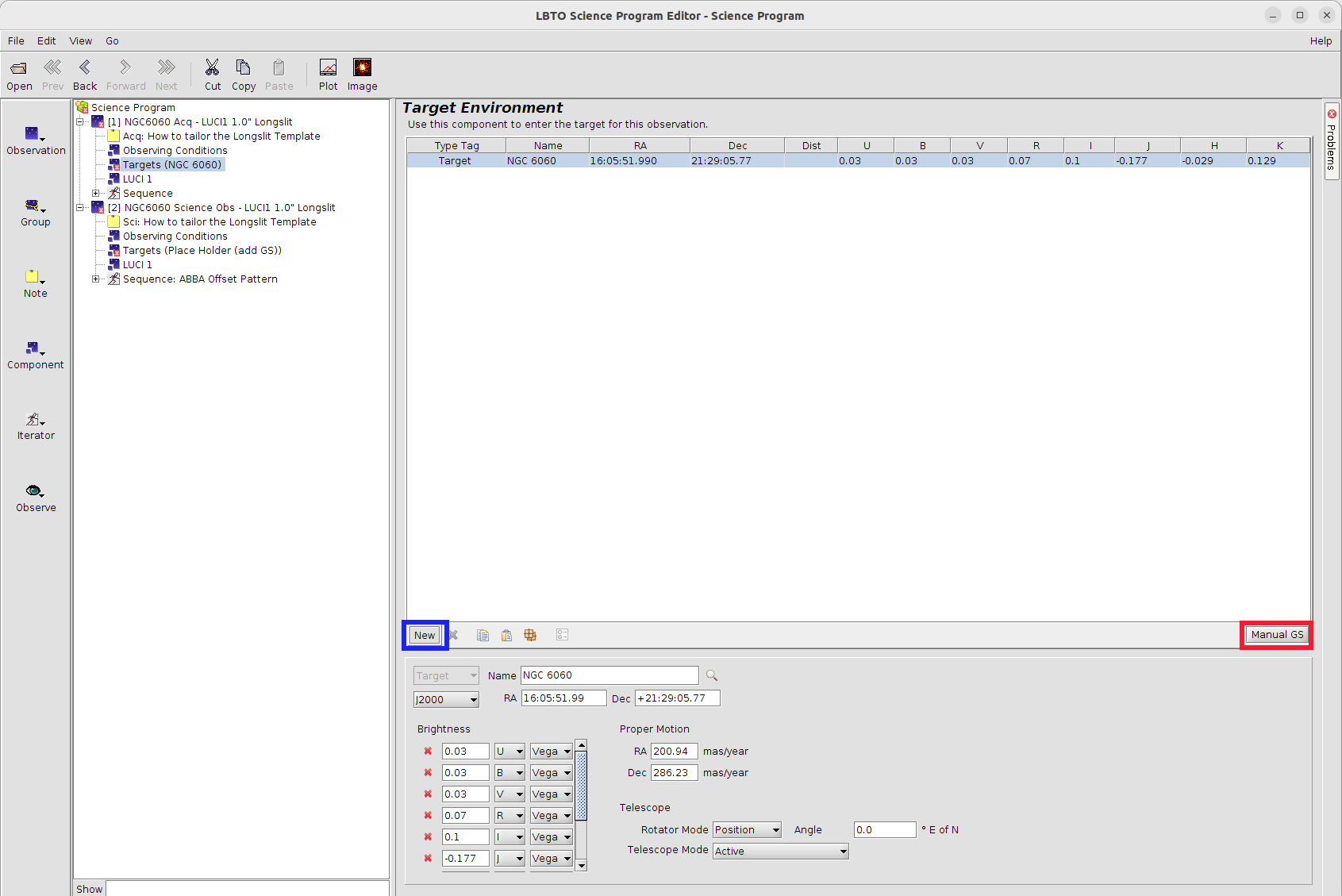Image resolution: width=1342 pixels, height=896 pixels.
Task: Open the Go menu
Action: click(x=112, y=41)
